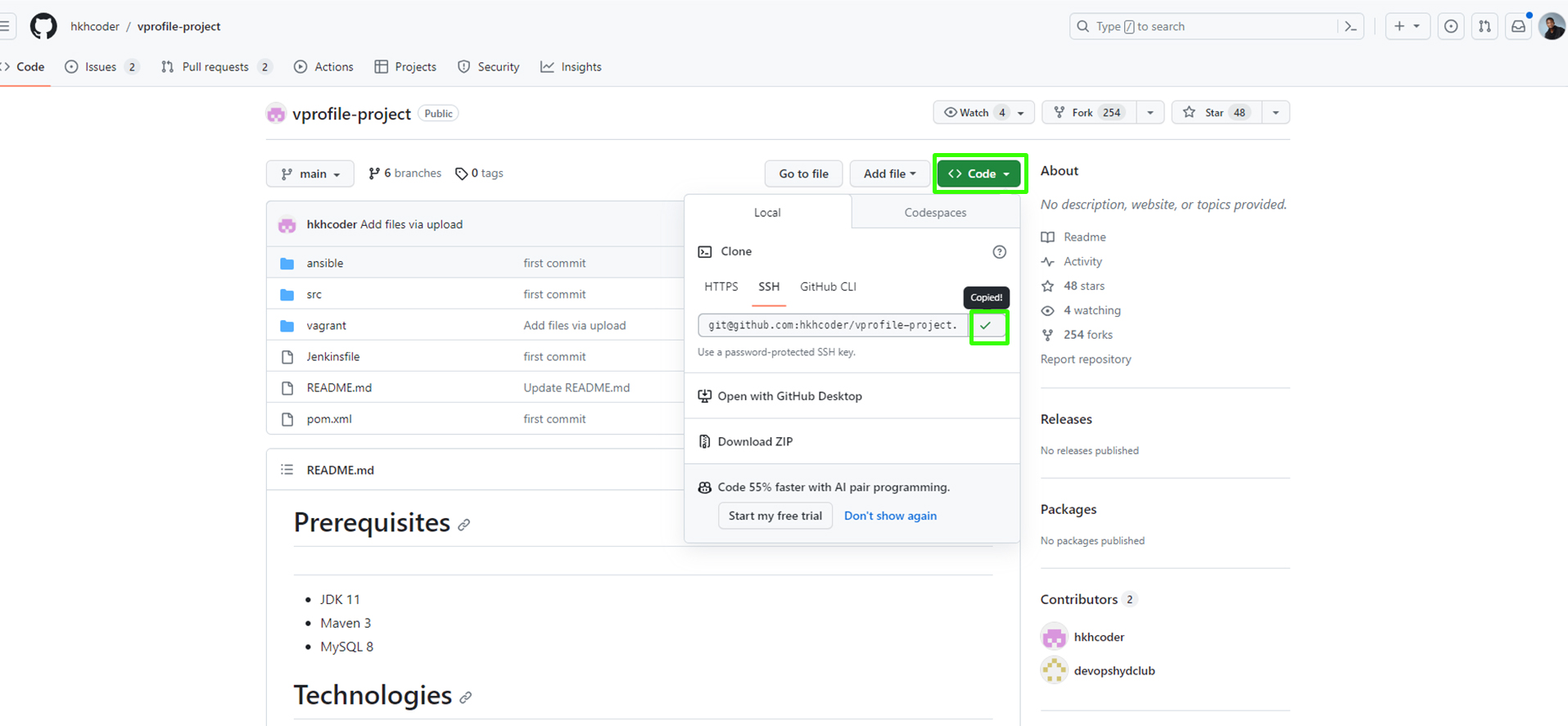The image size is (1568, 726).
Task: Open the Insights tab
Action: 572,67
